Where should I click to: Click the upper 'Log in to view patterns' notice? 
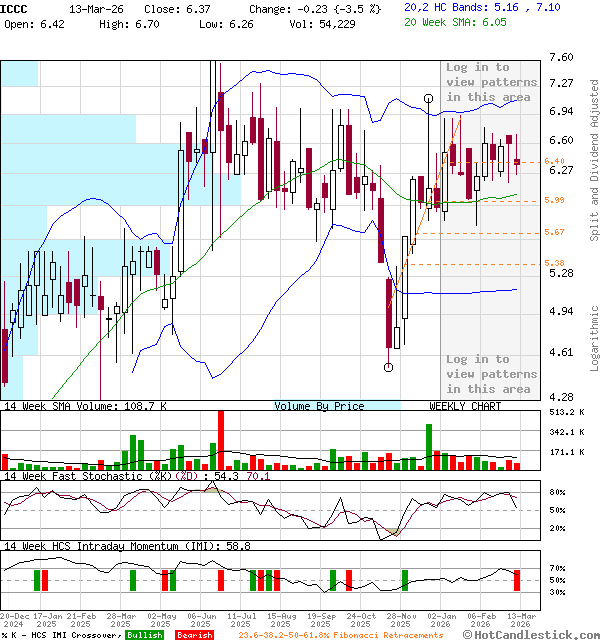coord(492,82)
